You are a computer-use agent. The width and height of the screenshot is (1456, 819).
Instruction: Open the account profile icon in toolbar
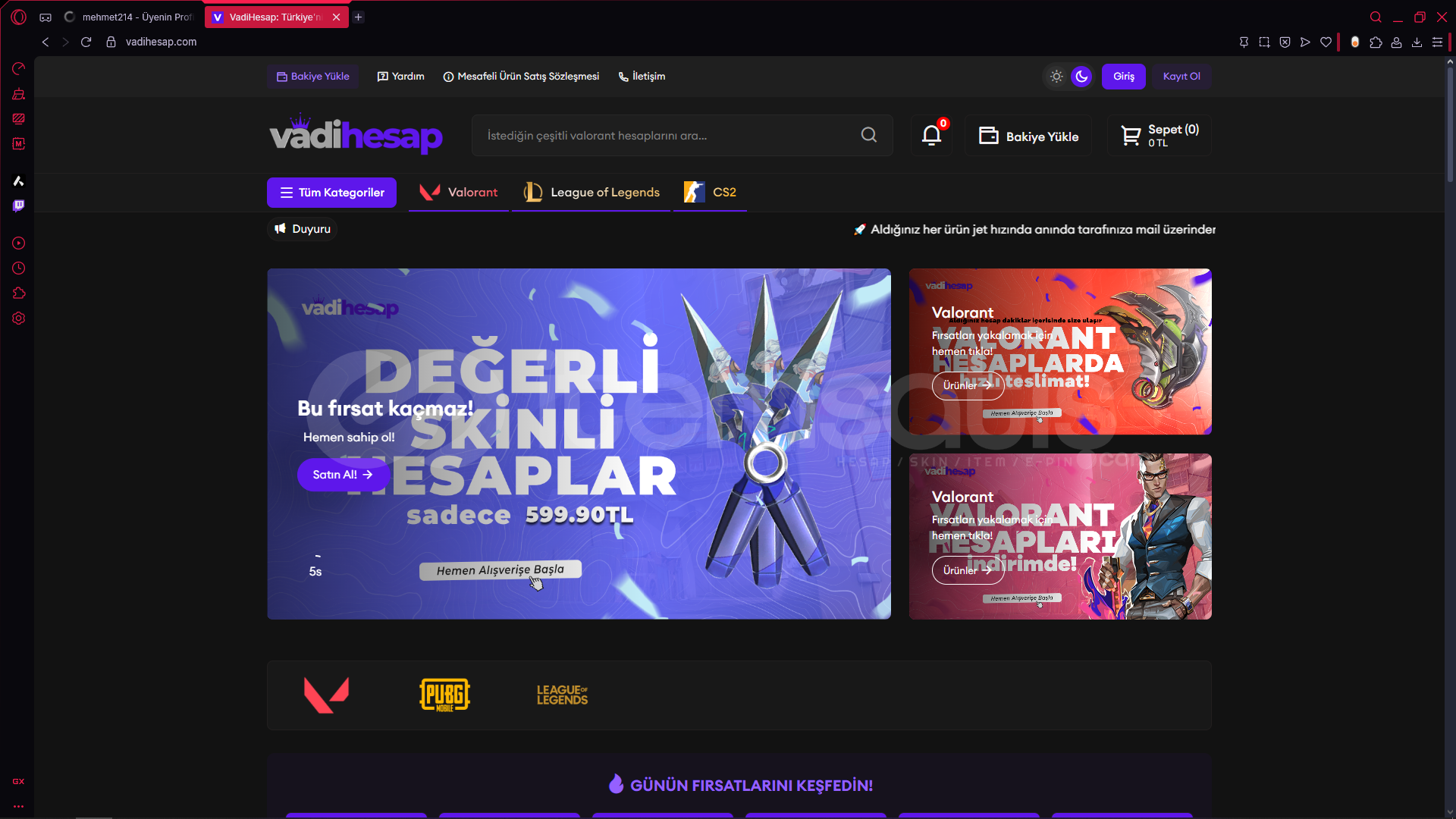pyautogui.click(x=1396, y=42)
